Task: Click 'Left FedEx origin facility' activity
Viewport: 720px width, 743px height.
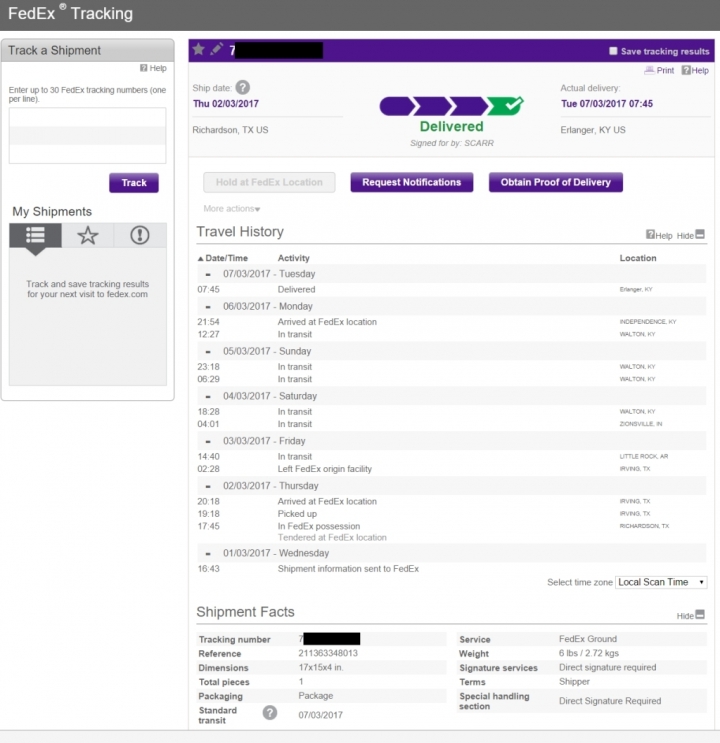Action: click(325, 469)
